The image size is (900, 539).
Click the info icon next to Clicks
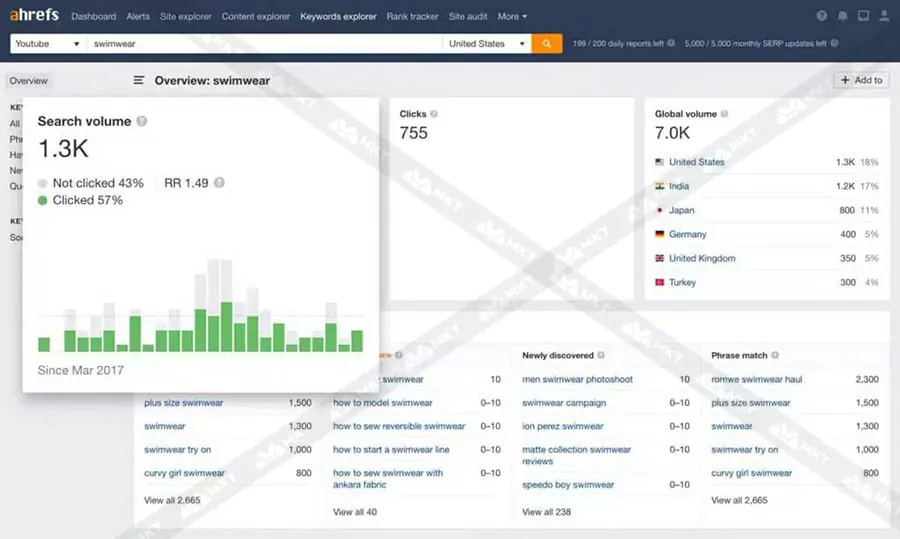[x=434, y=114]
